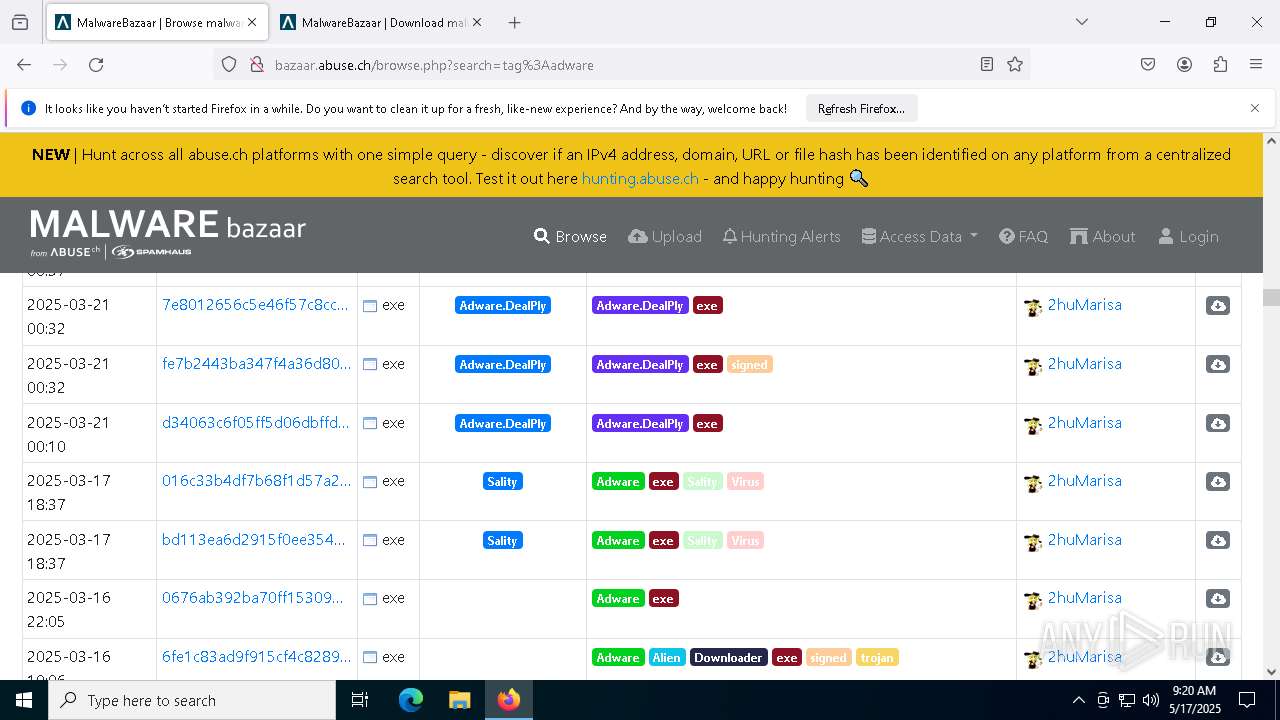The image size is (1280, 720).
Task: Open the Browse nav item
Action: [570, 236]
